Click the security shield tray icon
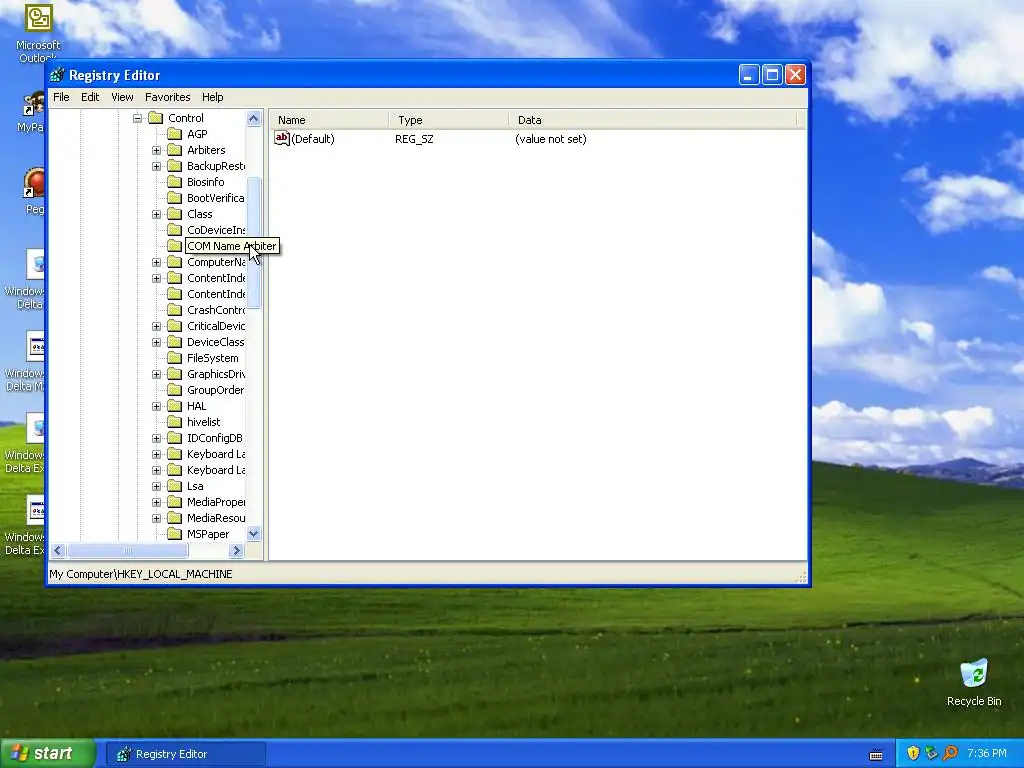1024x768 pixels. click(x=913, y=753)
